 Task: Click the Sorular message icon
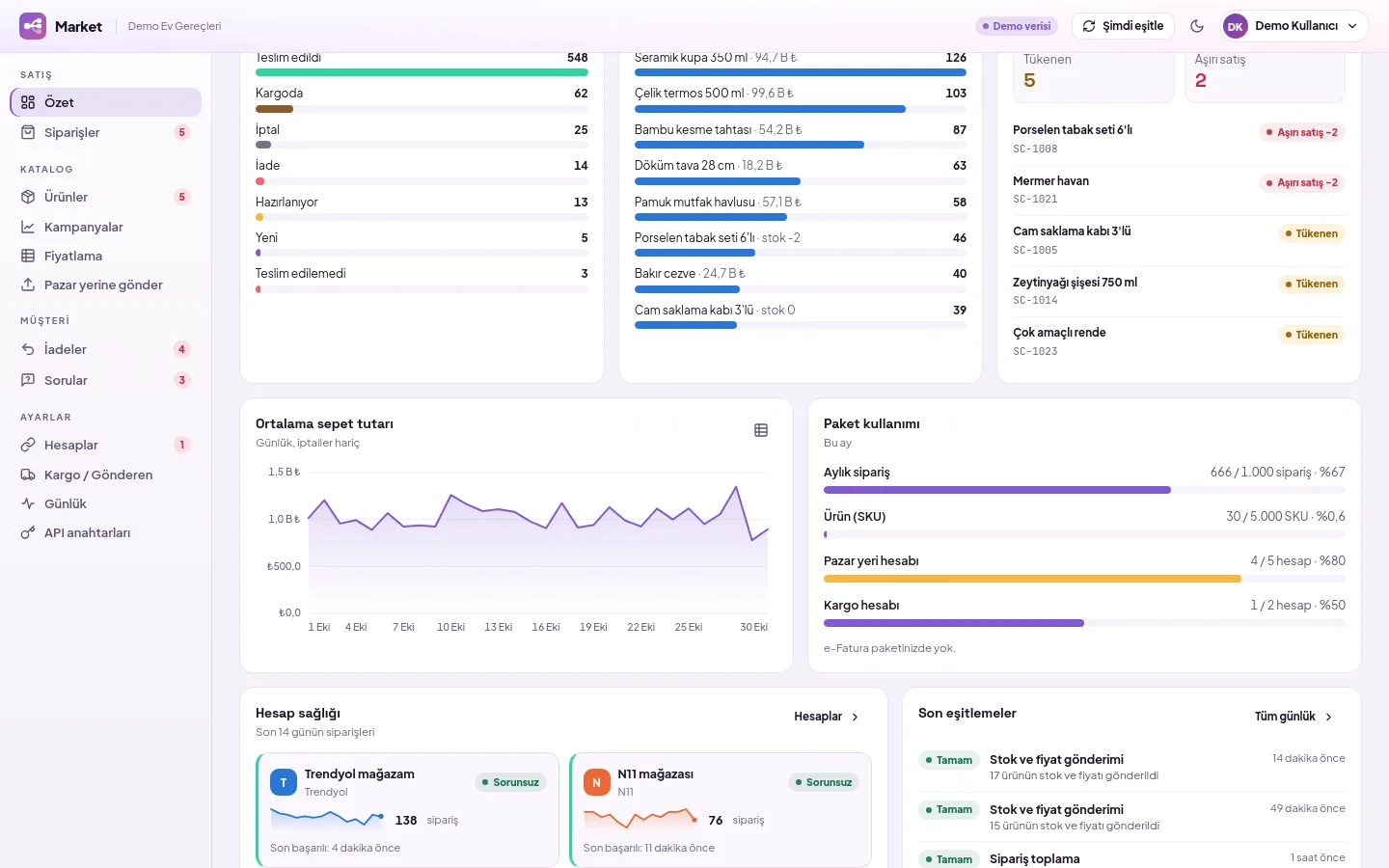28,380
